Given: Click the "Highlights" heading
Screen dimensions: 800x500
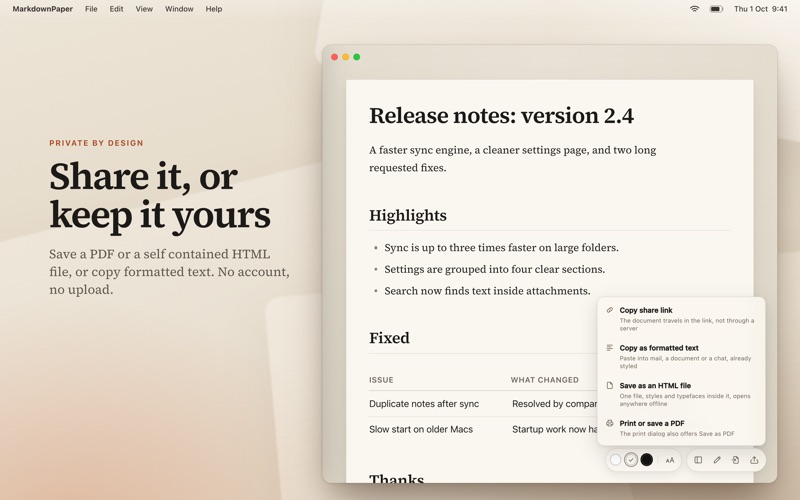Looking at the screenshot, I should tap(408, 215).
